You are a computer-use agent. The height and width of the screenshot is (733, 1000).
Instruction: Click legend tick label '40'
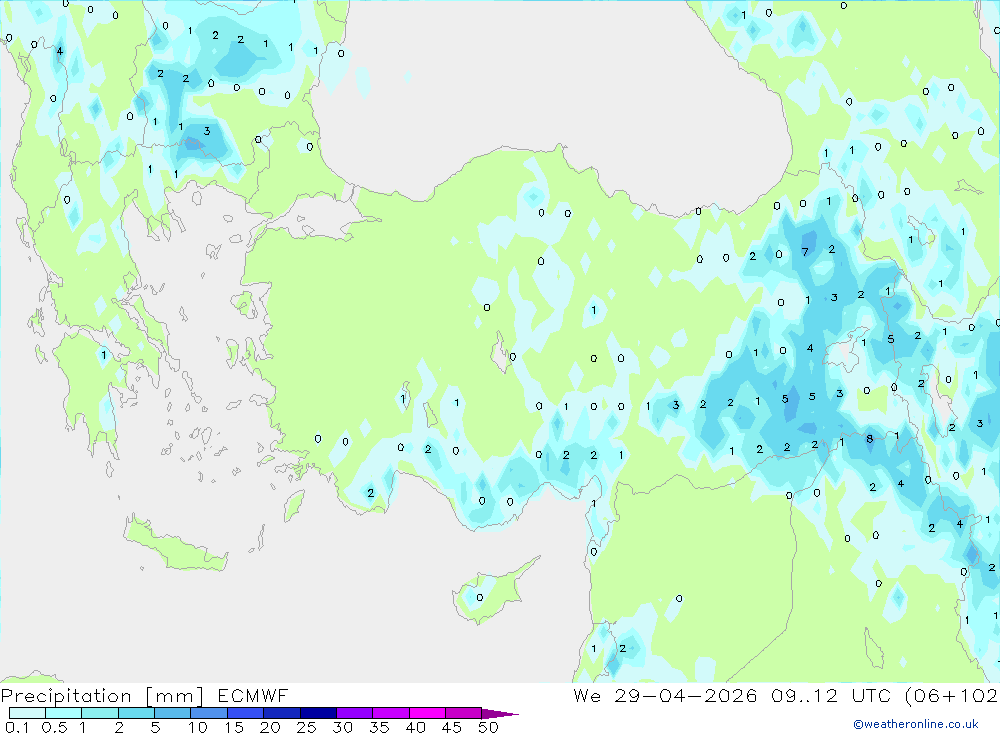pos(415,727)
